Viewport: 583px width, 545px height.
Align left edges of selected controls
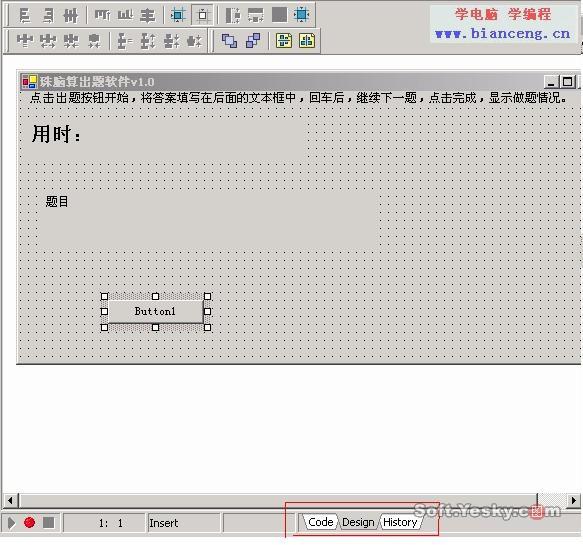pyautogui.click(x=25, y=16)
